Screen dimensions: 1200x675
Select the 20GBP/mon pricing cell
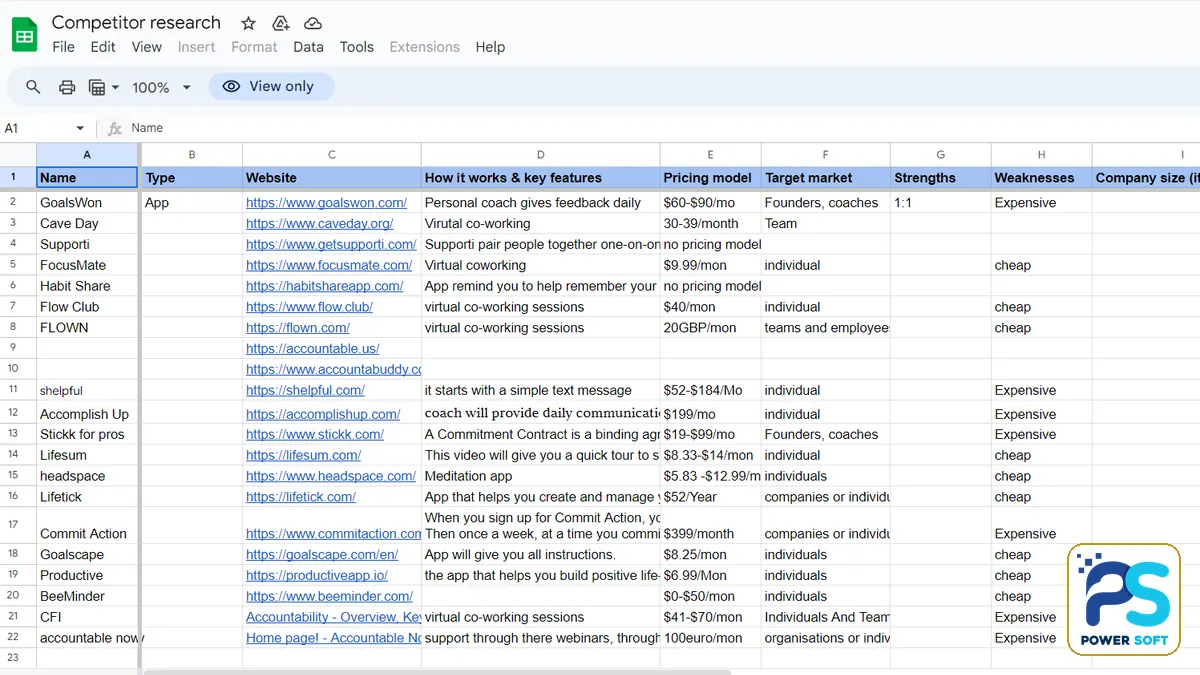pos(710,327)
